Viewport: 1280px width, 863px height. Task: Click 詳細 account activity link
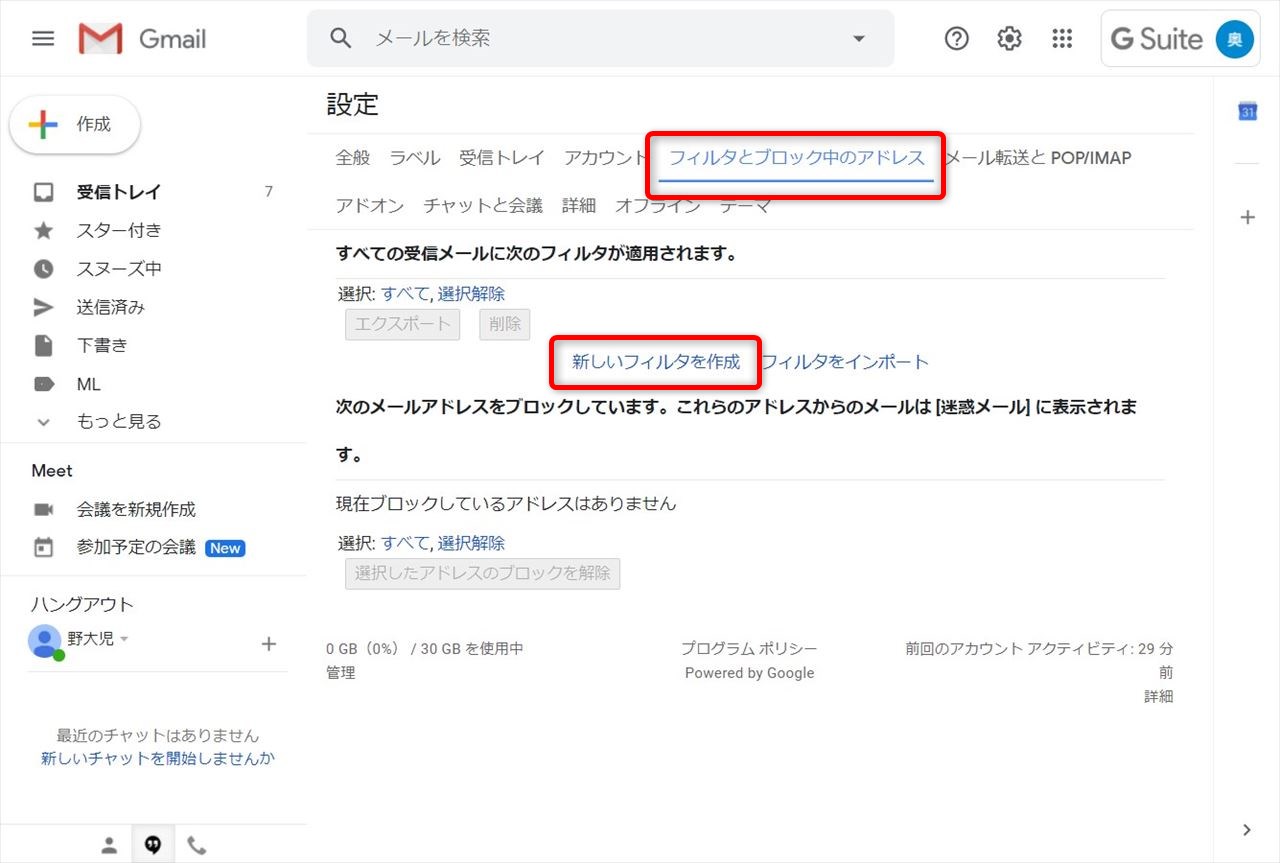(1159, 697)
